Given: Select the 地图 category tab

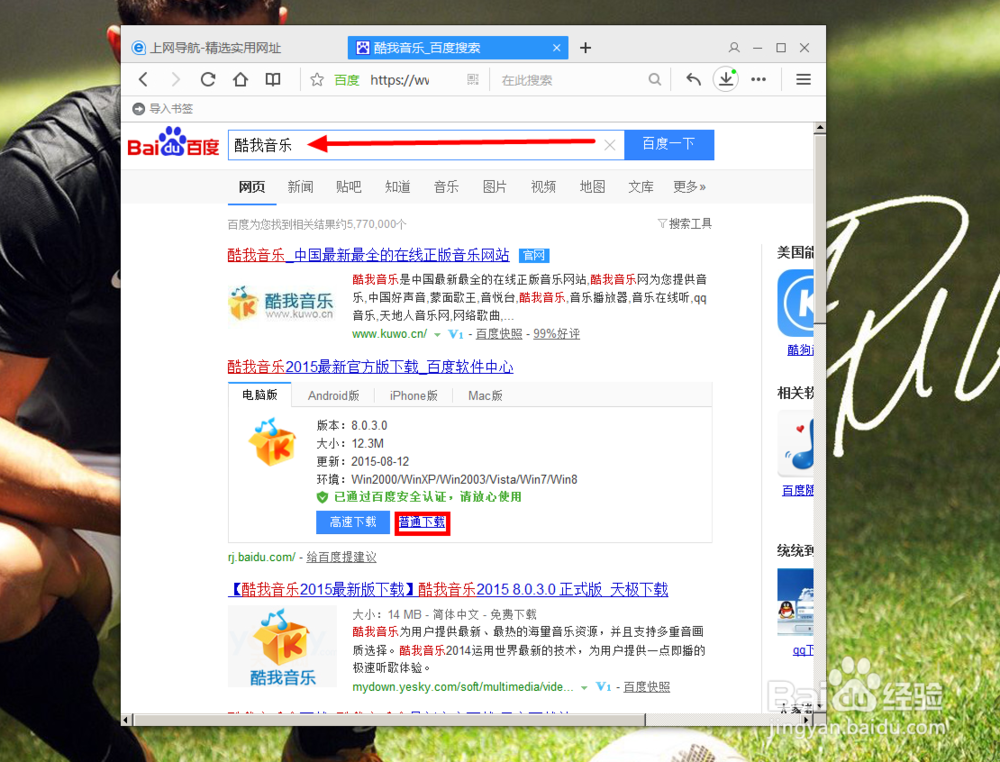Looking at the screenshot, I should coord(592,187).
